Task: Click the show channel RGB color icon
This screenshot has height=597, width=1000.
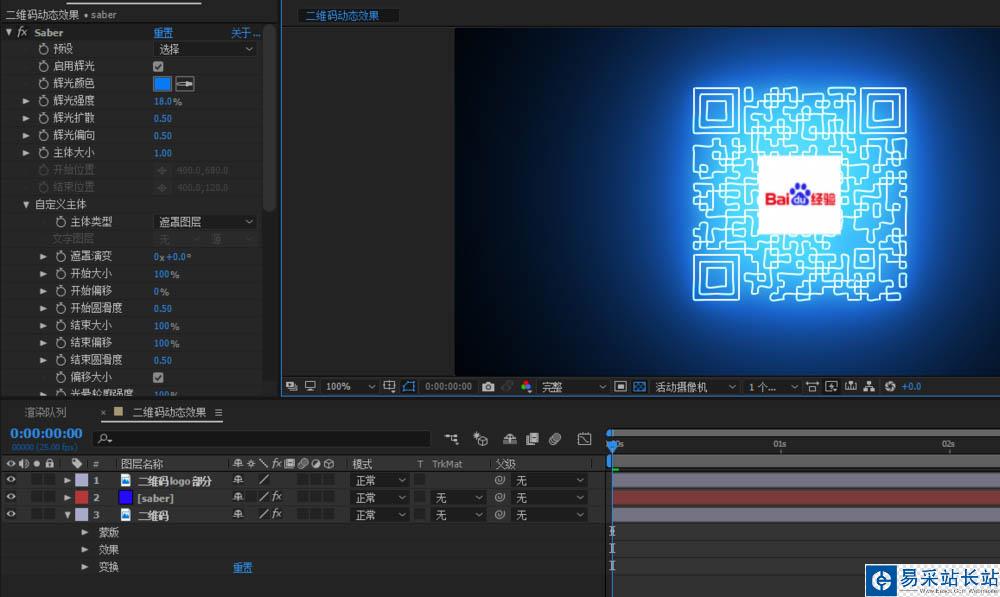Action: [x=526, y=387]
